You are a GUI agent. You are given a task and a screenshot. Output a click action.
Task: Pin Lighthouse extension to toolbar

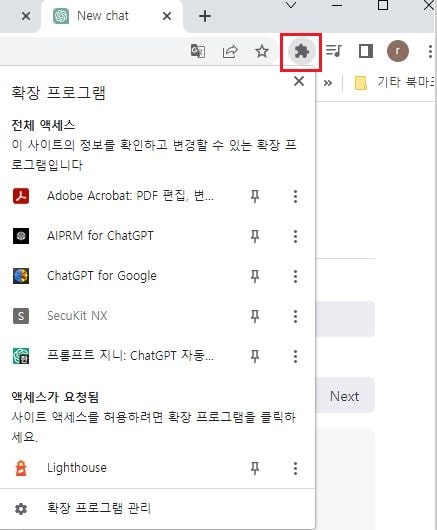pyautogui.click(x=255, y=468)
